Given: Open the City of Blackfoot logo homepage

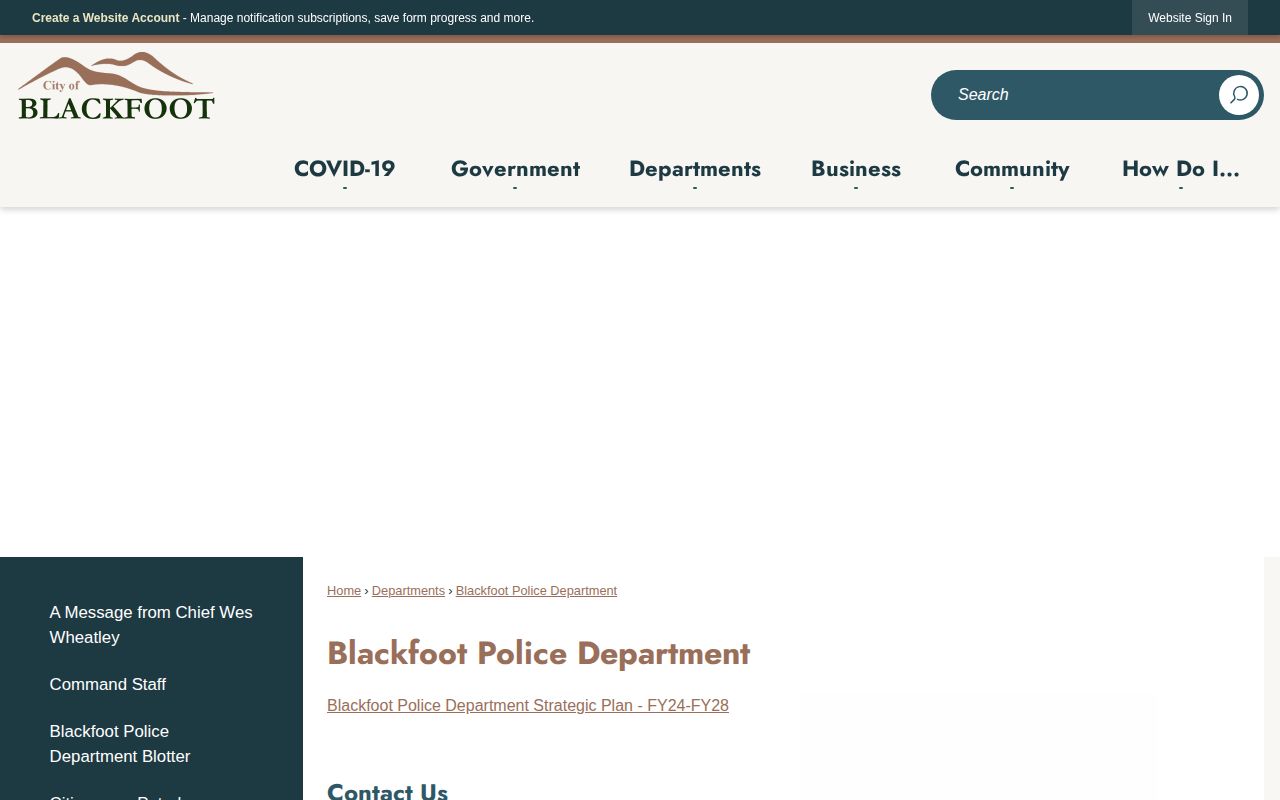Looking at the screenshot, I should (116, 86).
